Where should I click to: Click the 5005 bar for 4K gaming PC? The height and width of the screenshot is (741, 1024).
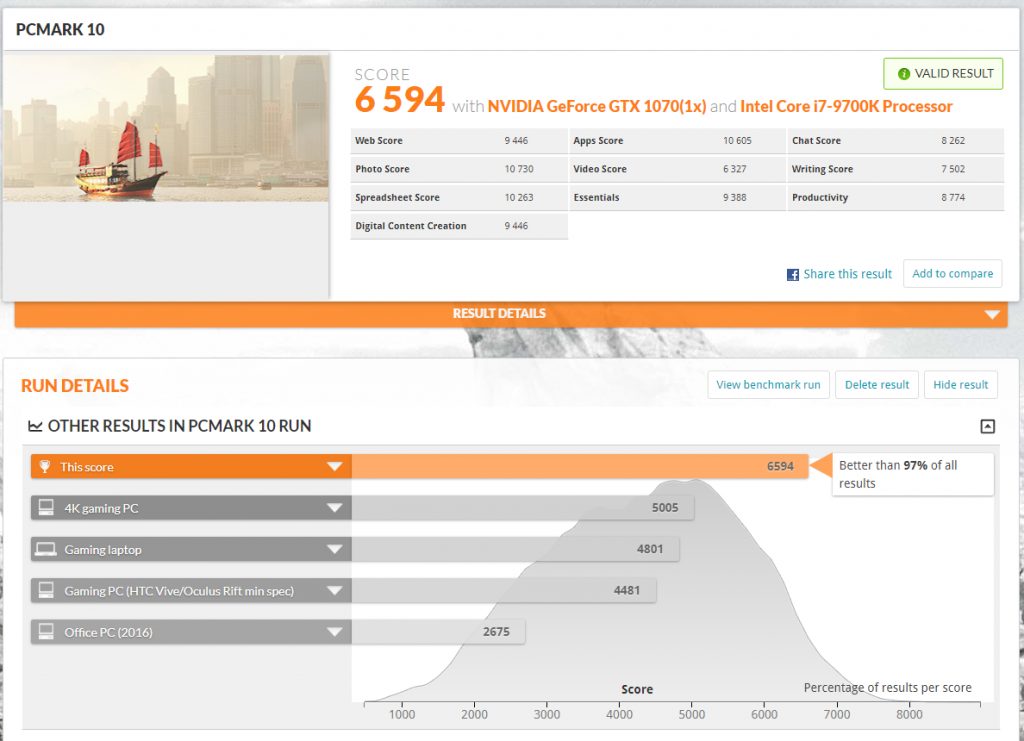[522, 507]
